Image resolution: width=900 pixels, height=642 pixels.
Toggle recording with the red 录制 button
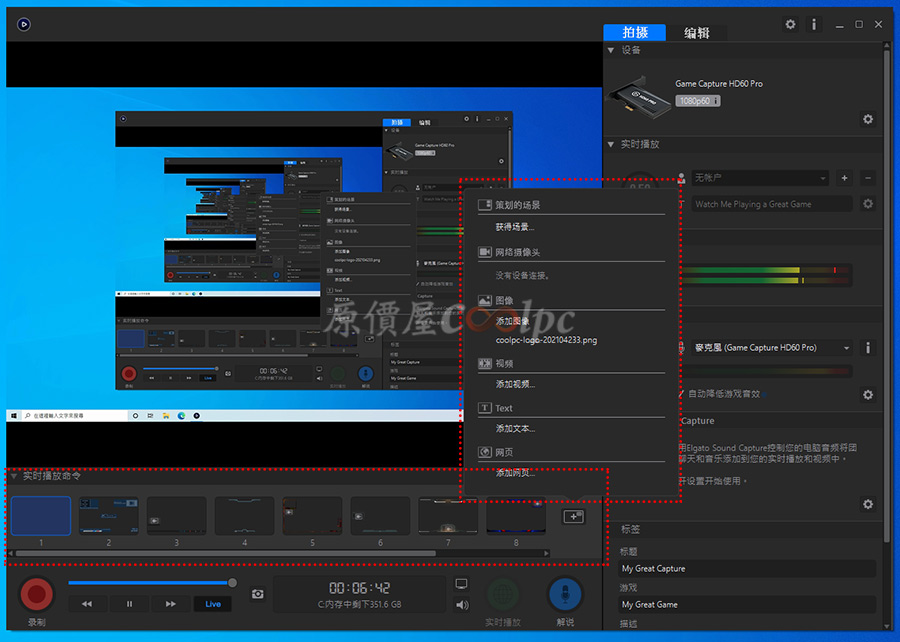tap(37, 594)
